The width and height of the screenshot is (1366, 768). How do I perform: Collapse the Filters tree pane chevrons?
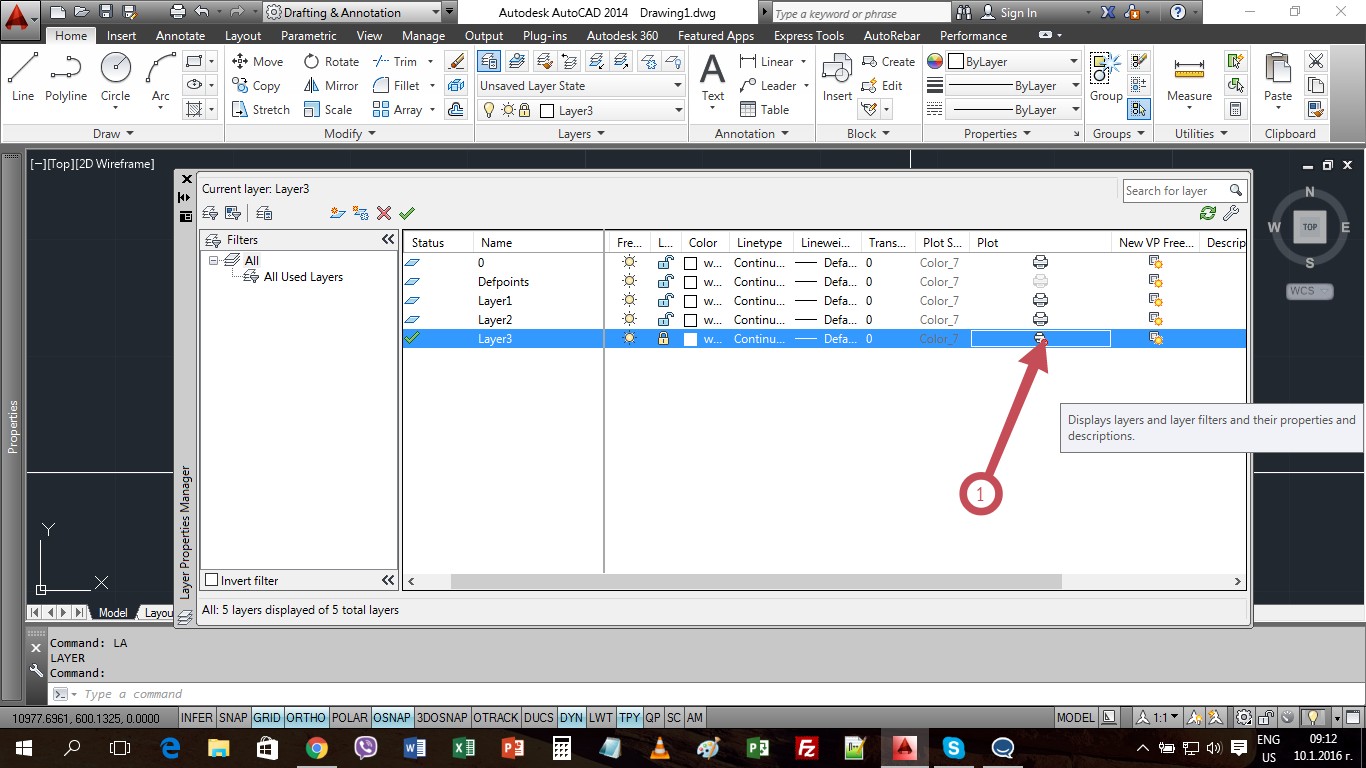[388, 240]
